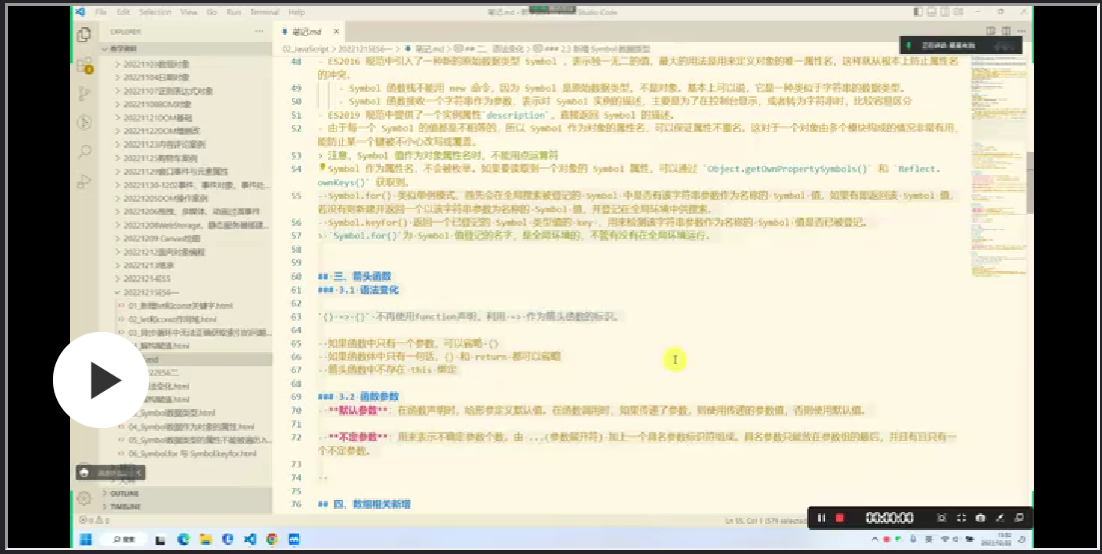Toggle the primary sidebar layout icon
Screen dimensions: 1102x554
(x=918, y=12)
